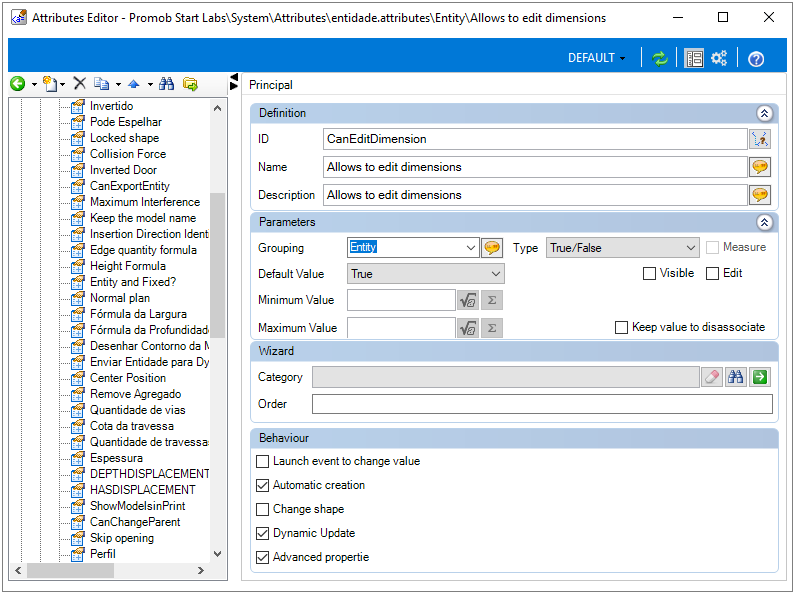
Task: Click the sigma button for Maximum Value
Action: [x=492, y=328]
